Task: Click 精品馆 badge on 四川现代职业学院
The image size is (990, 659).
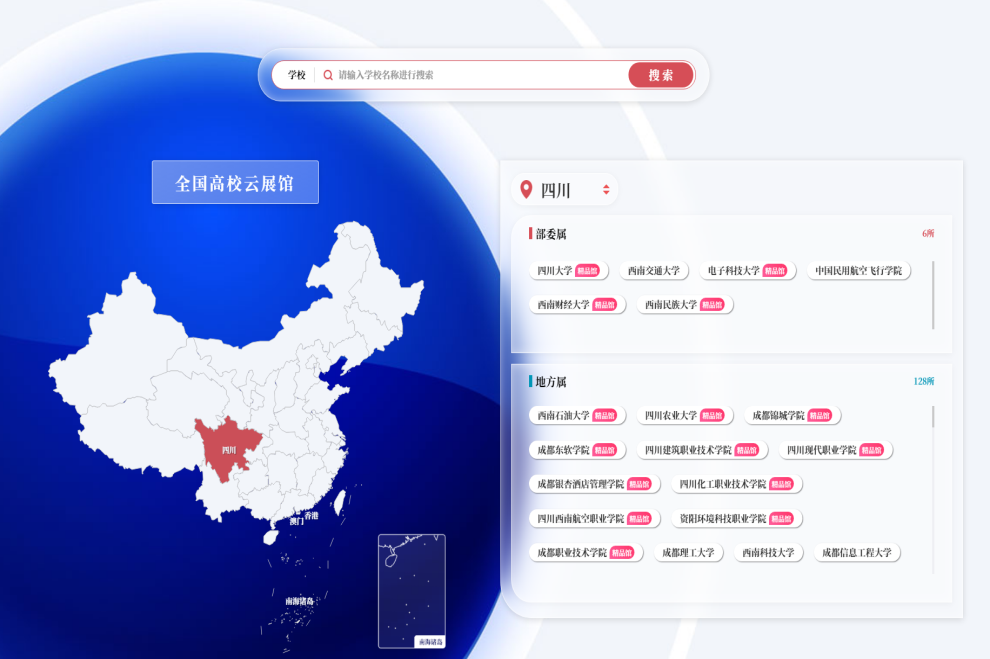Action: [872, 450]
